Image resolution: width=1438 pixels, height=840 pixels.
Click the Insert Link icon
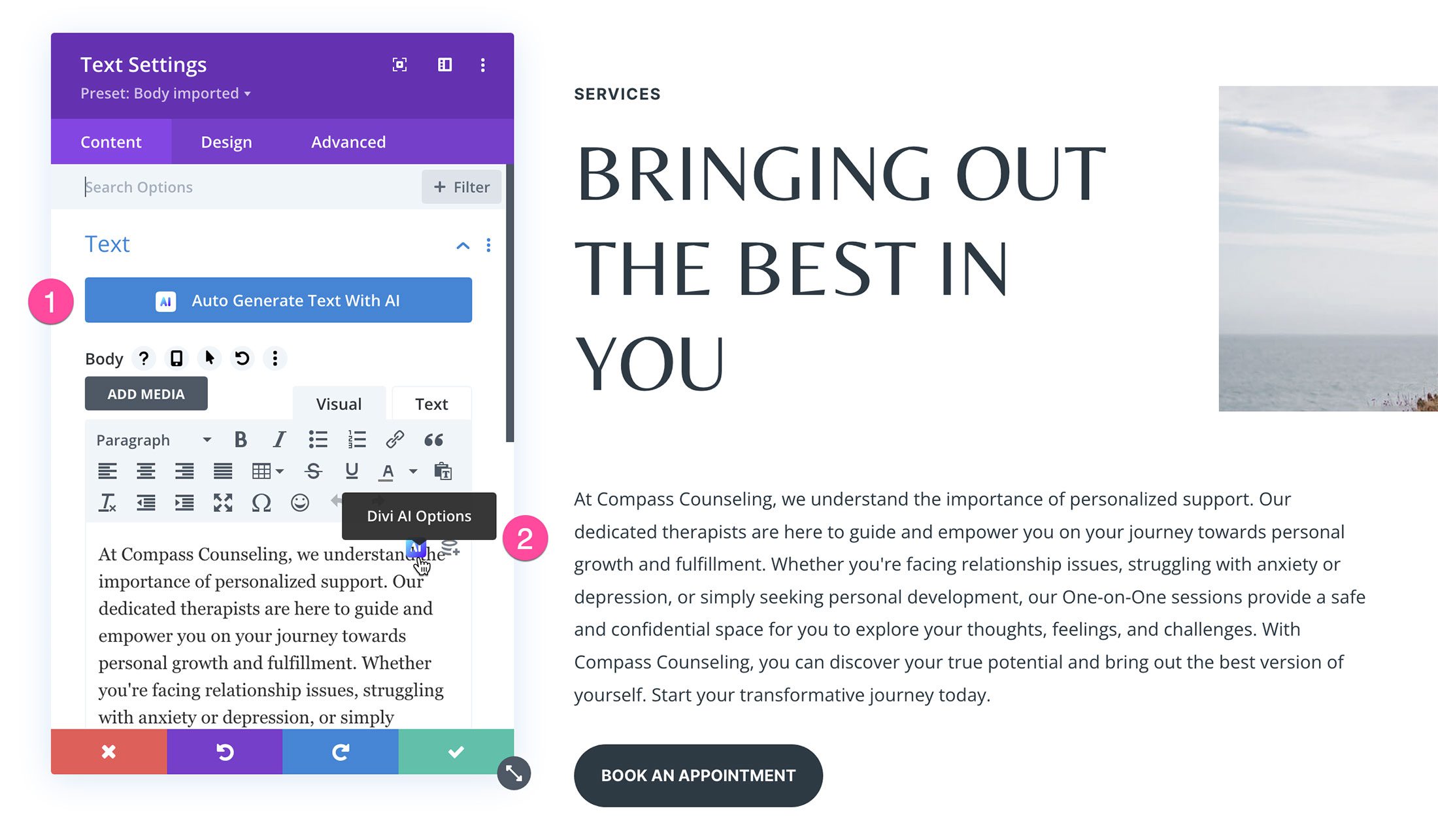395,439
